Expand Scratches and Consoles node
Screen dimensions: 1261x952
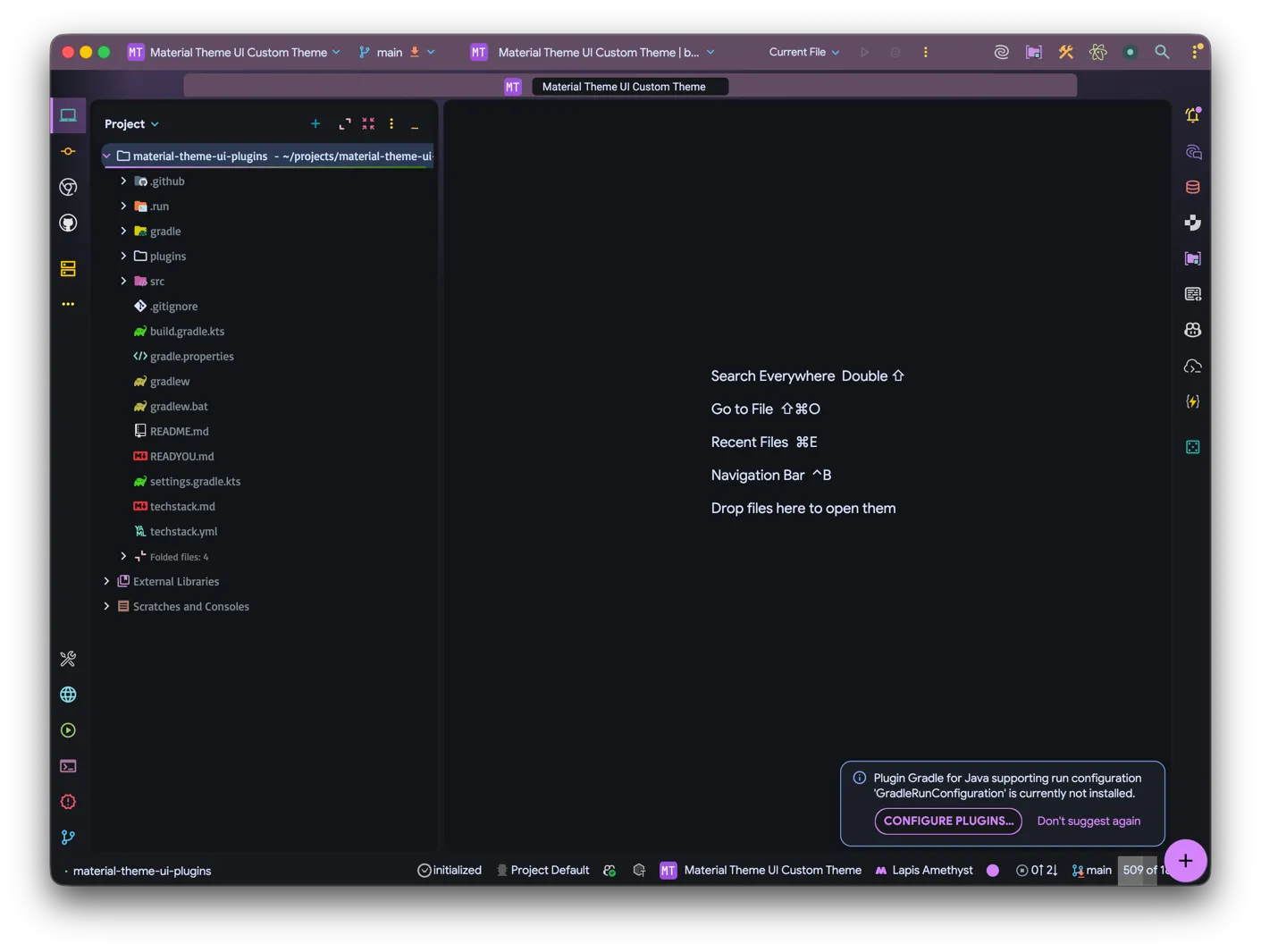106,606
